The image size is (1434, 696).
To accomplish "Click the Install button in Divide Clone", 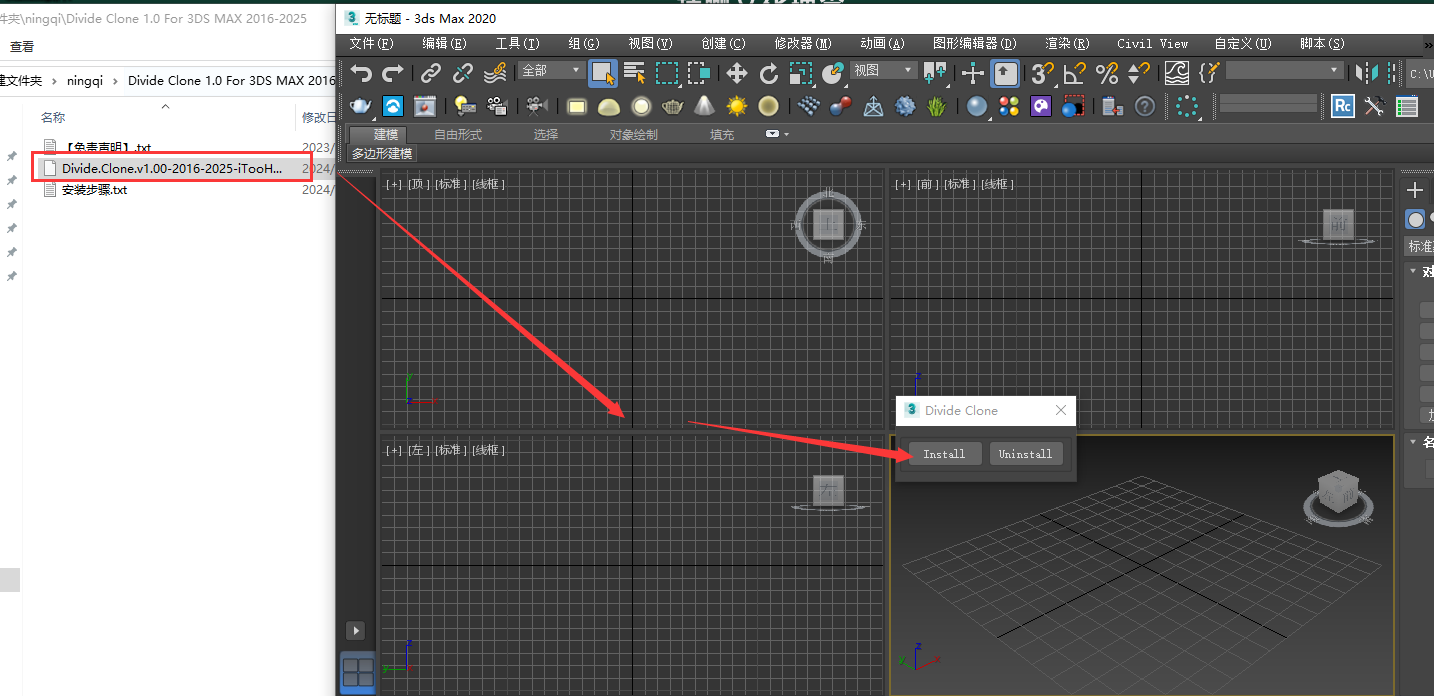I will click(944, 453).
